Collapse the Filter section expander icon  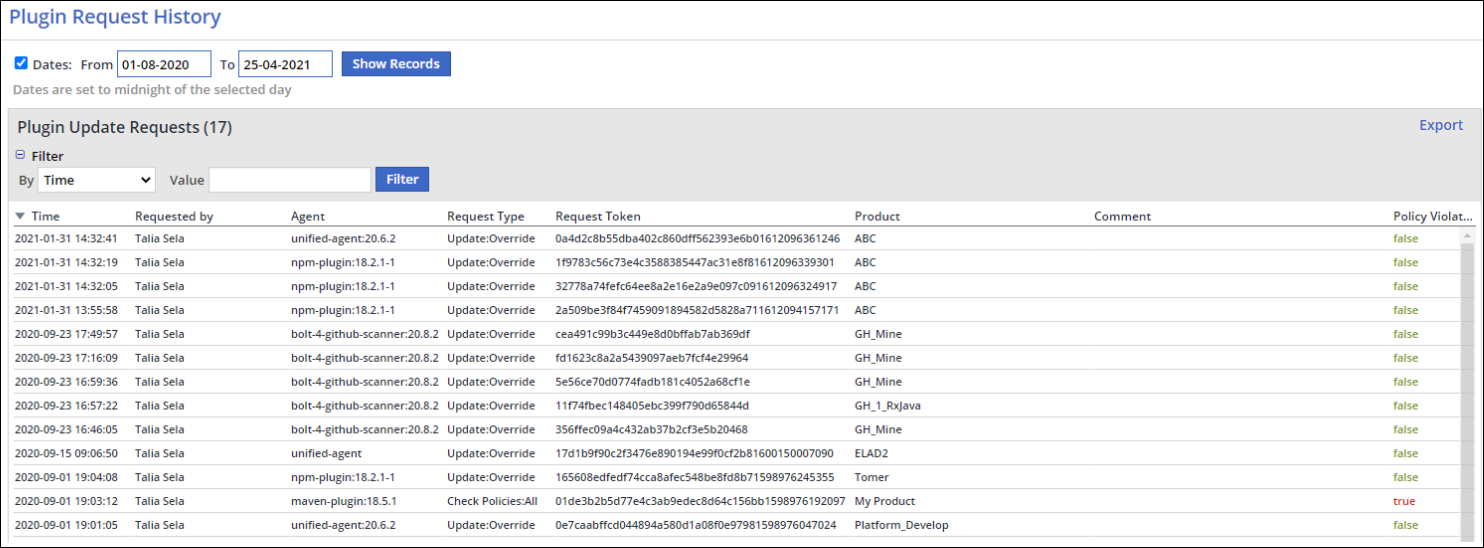pyautogui.click(x=20, y=156)
